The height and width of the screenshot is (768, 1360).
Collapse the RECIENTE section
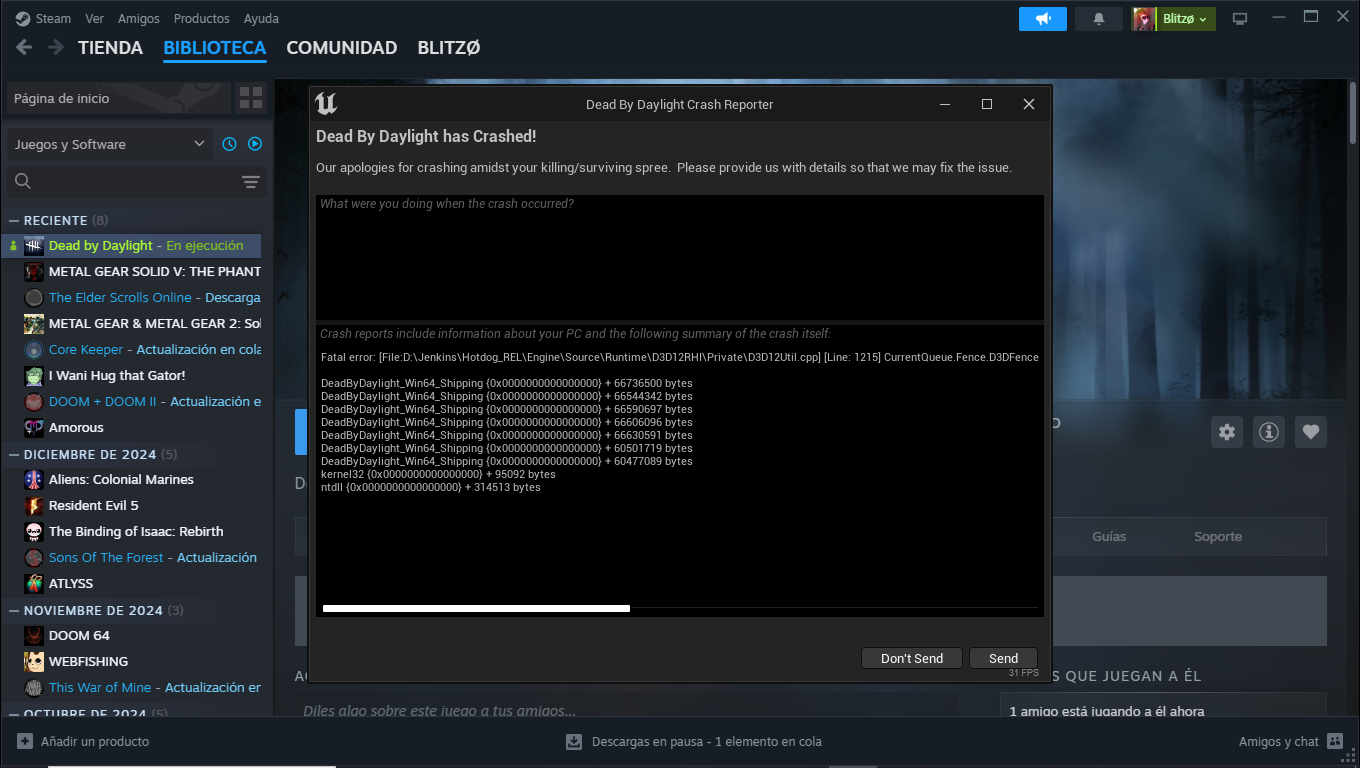(x=14, y=220)
